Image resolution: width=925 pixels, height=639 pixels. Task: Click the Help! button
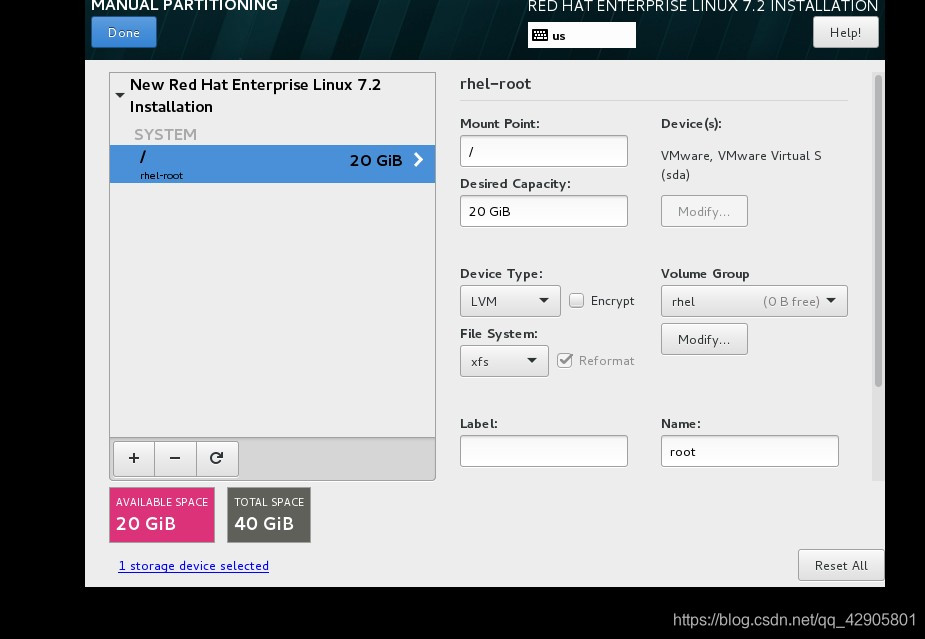(845, 32)
